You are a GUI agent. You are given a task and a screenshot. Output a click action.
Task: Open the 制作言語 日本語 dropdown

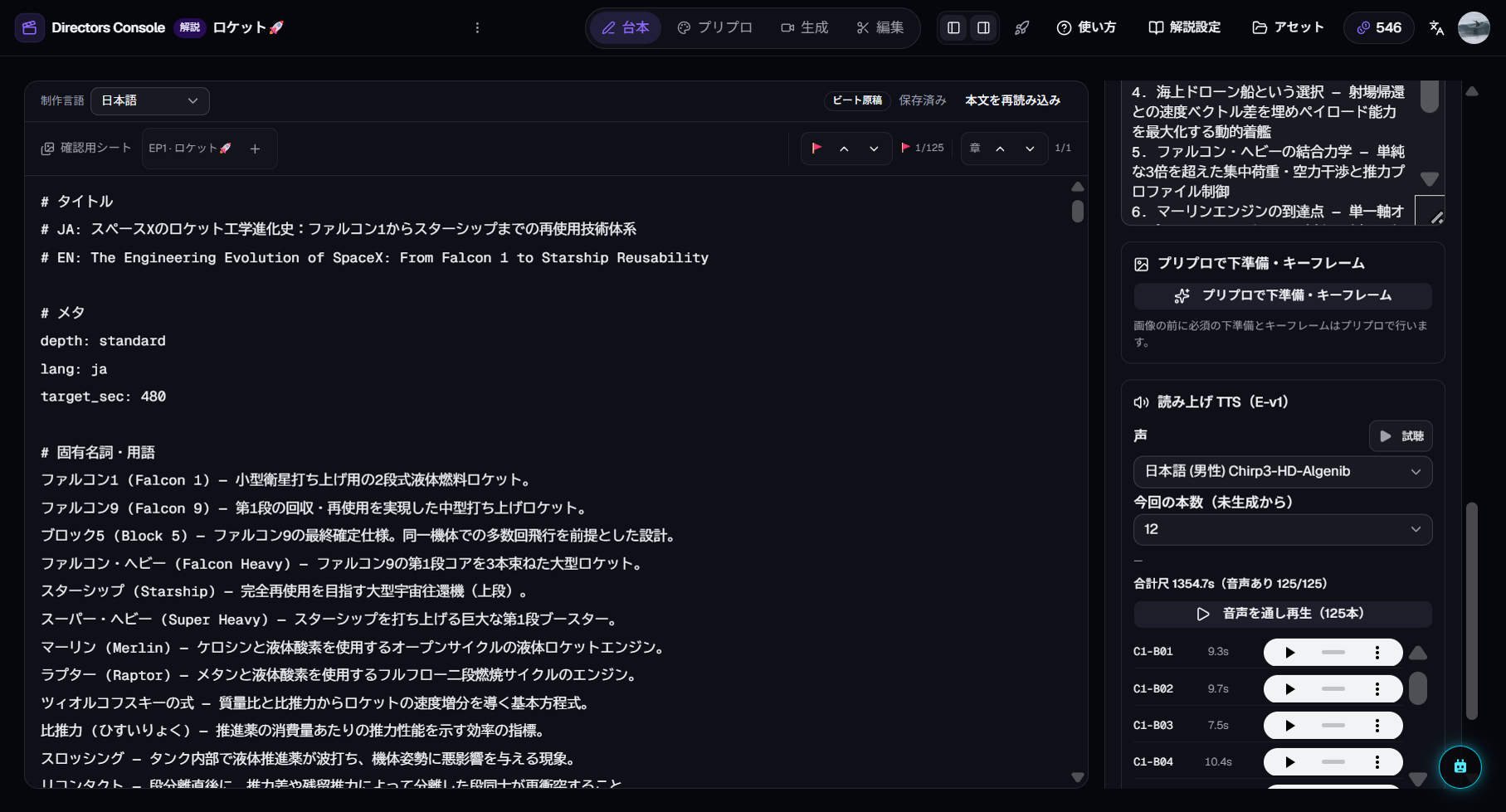(x=150, y=100)
